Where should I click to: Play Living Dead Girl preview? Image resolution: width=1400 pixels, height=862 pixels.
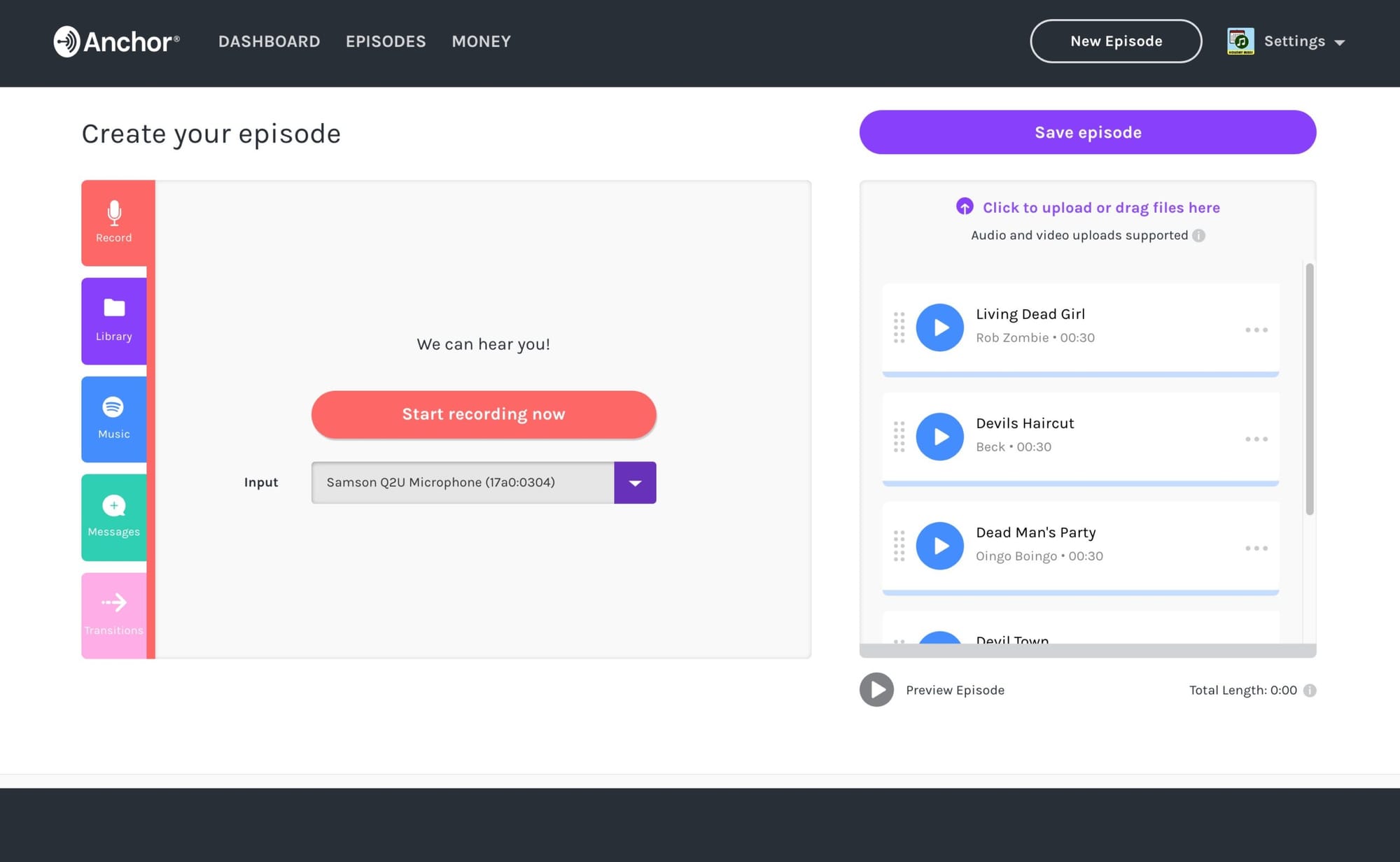[x=939, y=327]
